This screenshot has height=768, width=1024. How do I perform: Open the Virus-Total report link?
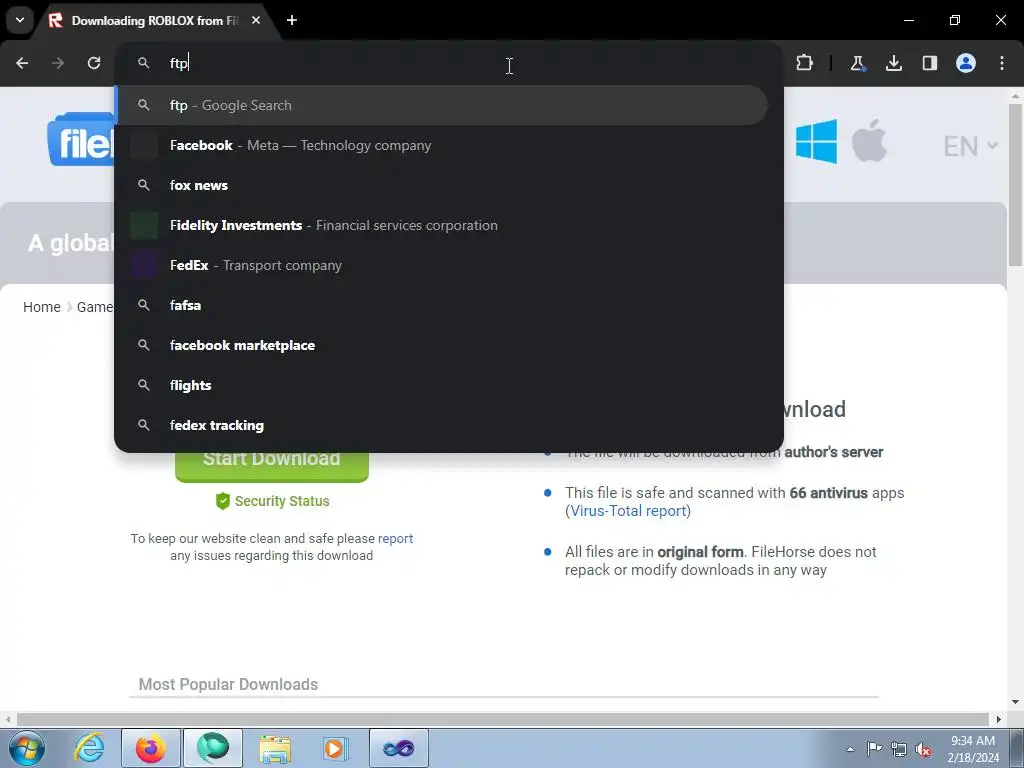tap(628, 511)
